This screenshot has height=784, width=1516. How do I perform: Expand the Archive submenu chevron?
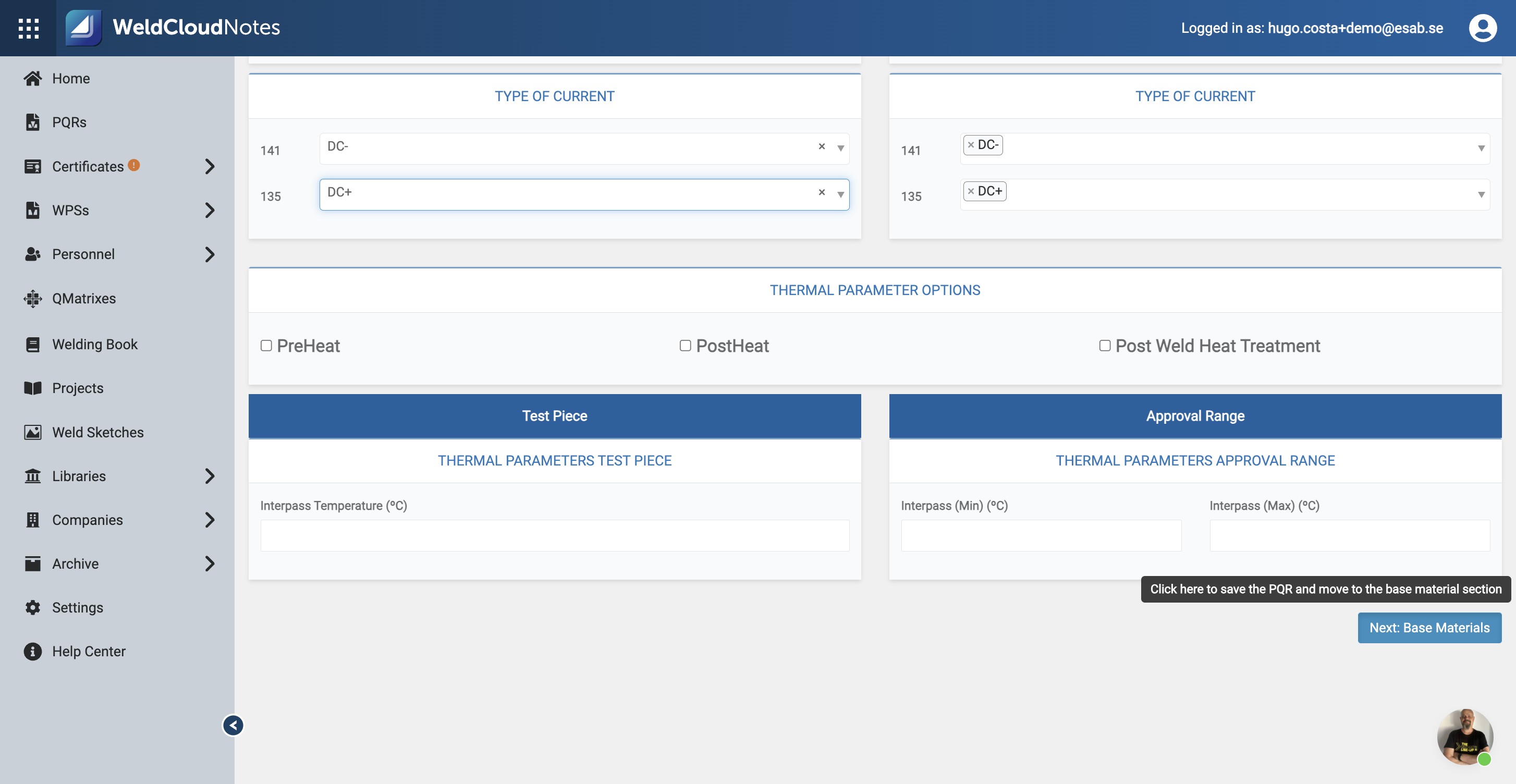point(210,563)
